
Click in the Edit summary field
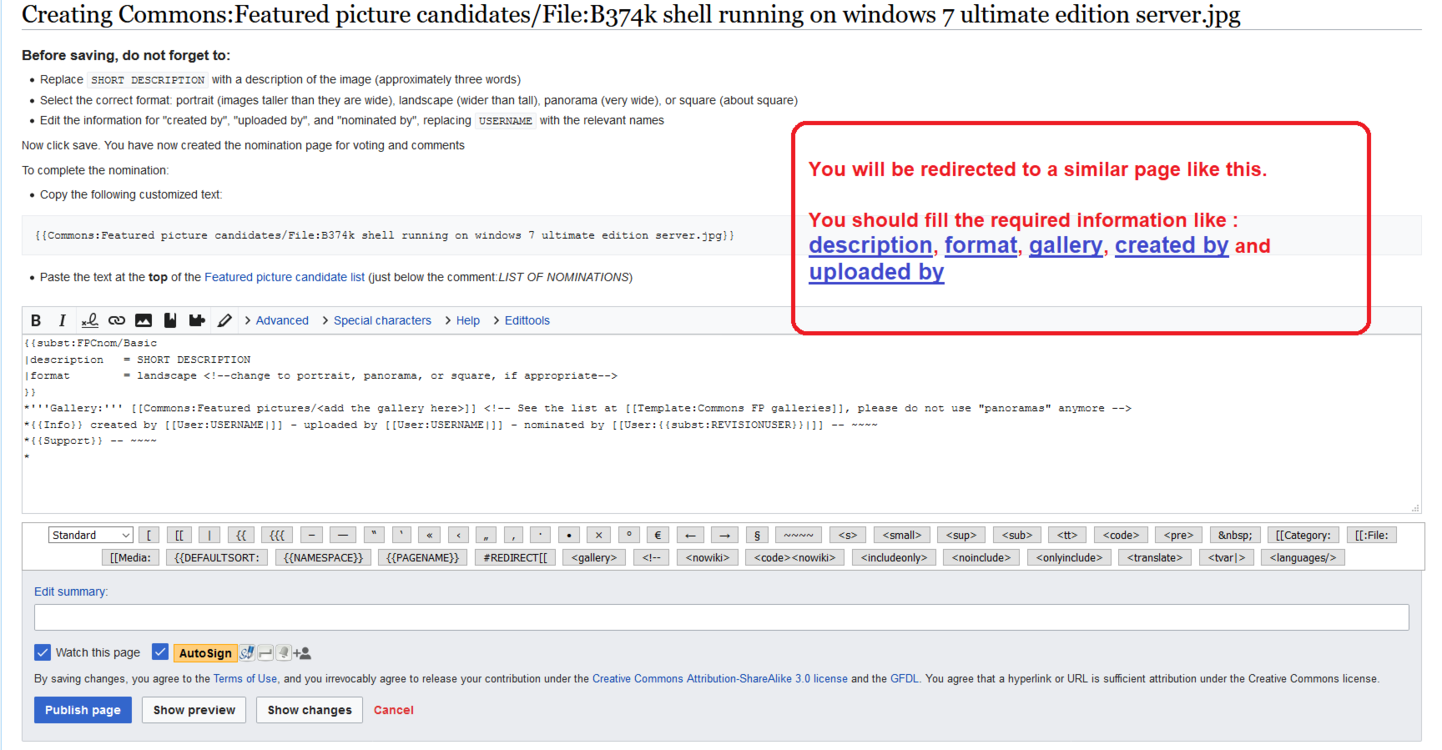pos(721,617)
